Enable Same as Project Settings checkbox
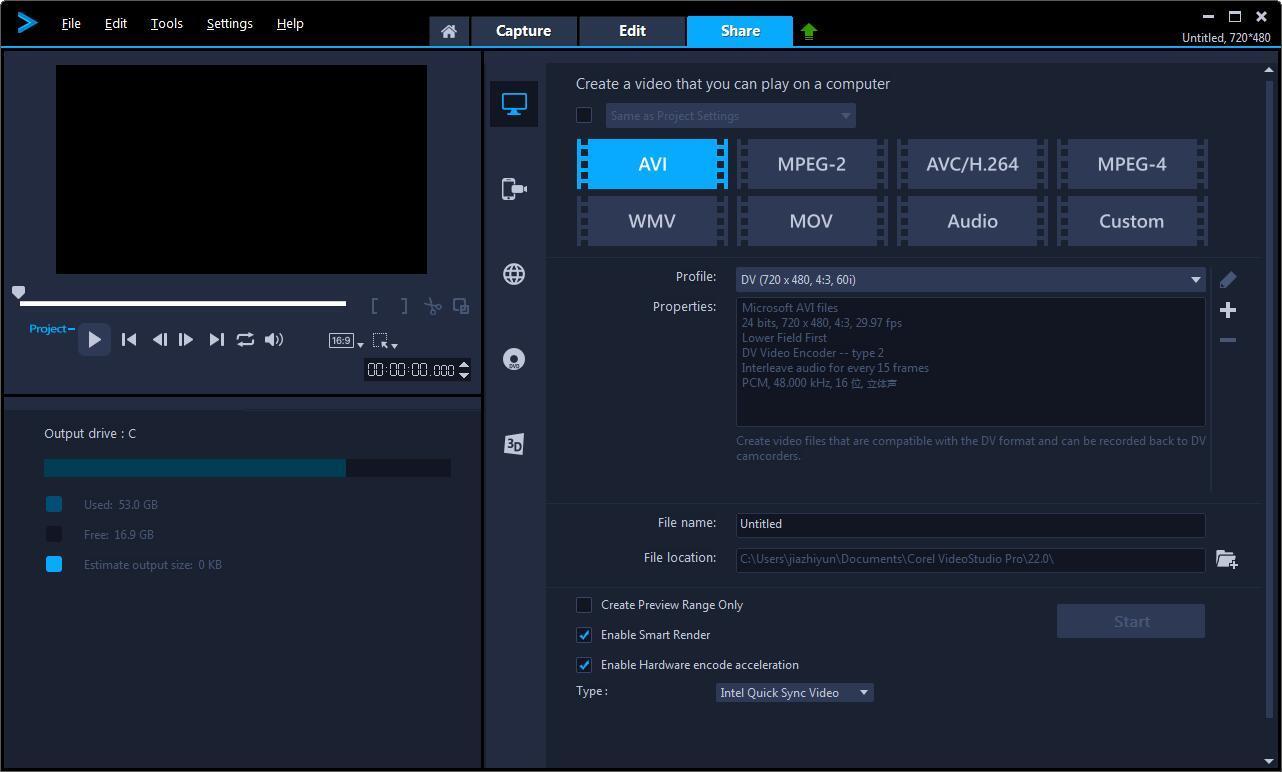Image resolution: width=1282 pixels, height=772 pixels. coord(584,115)
